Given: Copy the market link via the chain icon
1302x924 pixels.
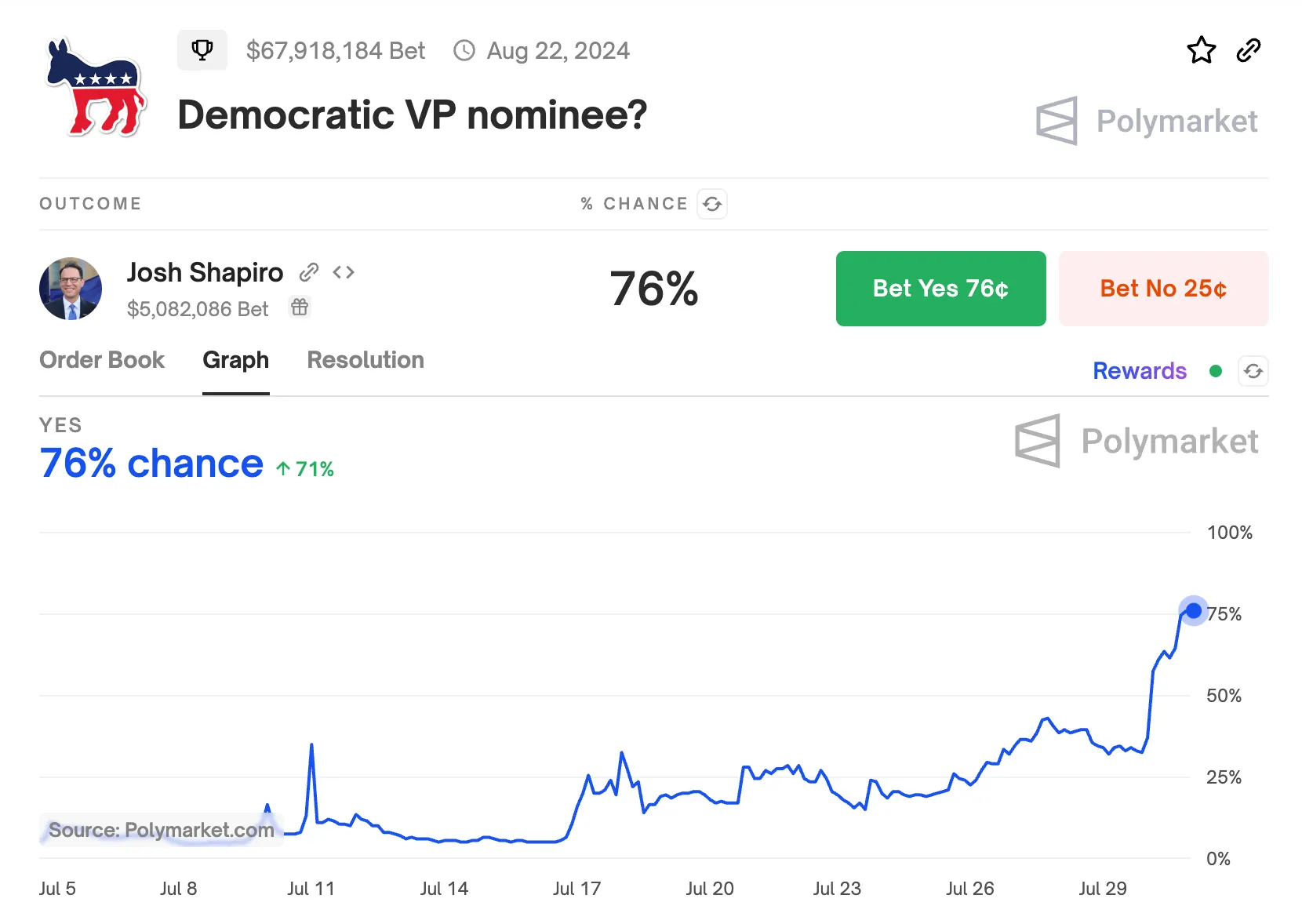Looking at the screenshot, I should 1249,49.
